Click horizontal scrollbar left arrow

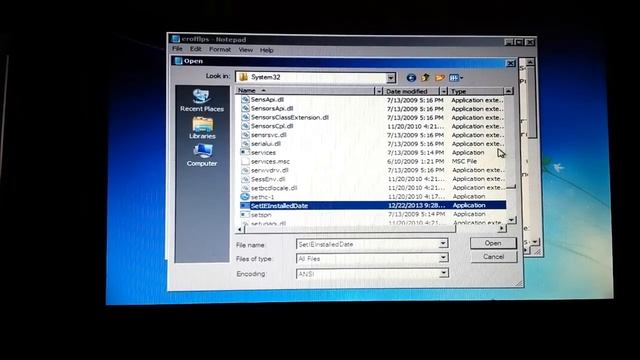(x=240, y=229)
